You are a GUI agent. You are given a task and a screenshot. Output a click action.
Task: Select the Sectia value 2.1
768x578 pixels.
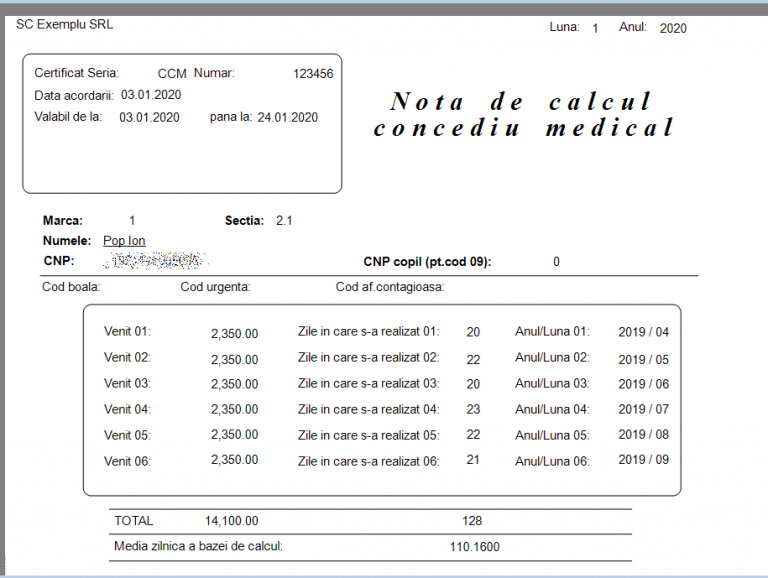[x=284, y=221]
